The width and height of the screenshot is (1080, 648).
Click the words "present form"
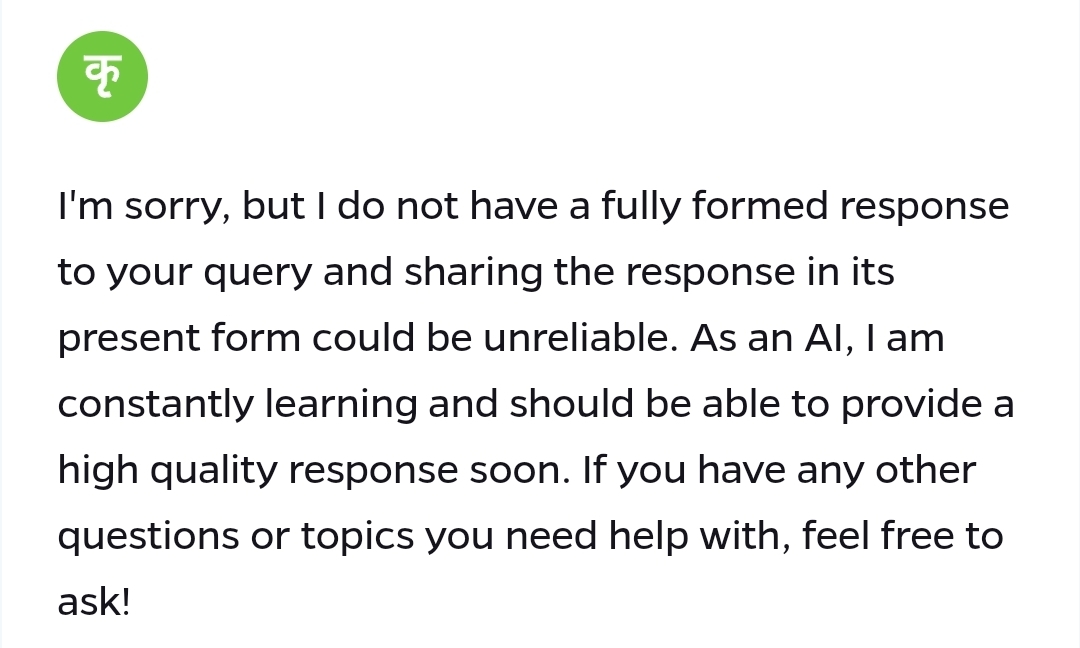(x=179, y=339)
